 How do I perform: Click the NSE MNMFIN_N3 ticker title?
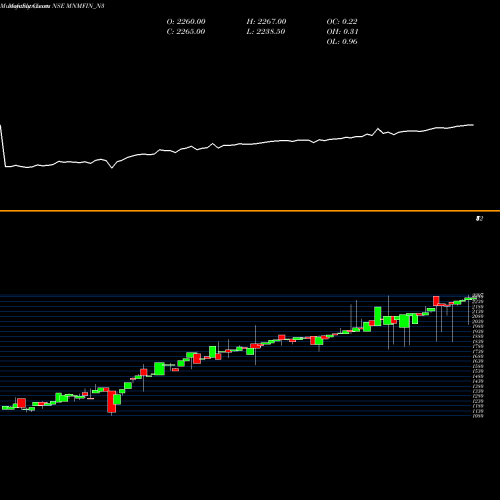point(78,6)
